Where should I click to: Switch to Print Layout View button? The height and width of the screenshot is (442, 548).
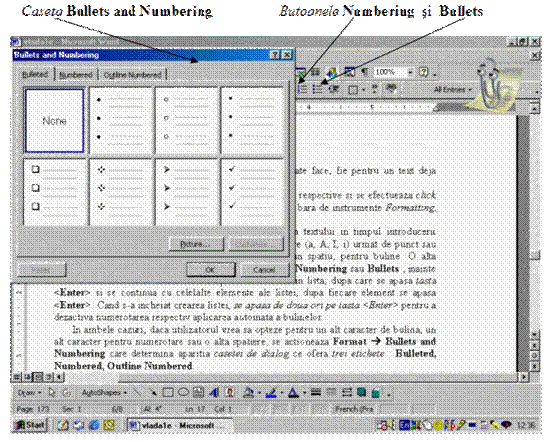(39, 377)
